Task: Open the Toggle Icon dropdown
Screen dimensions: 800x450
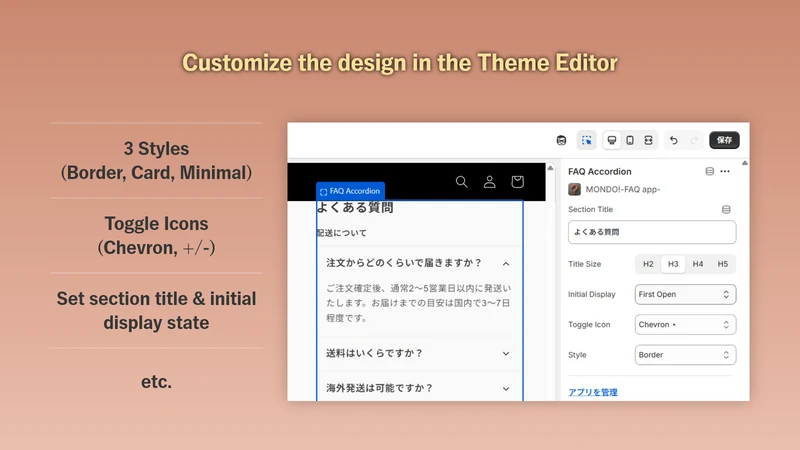Action: coord(685,324)
